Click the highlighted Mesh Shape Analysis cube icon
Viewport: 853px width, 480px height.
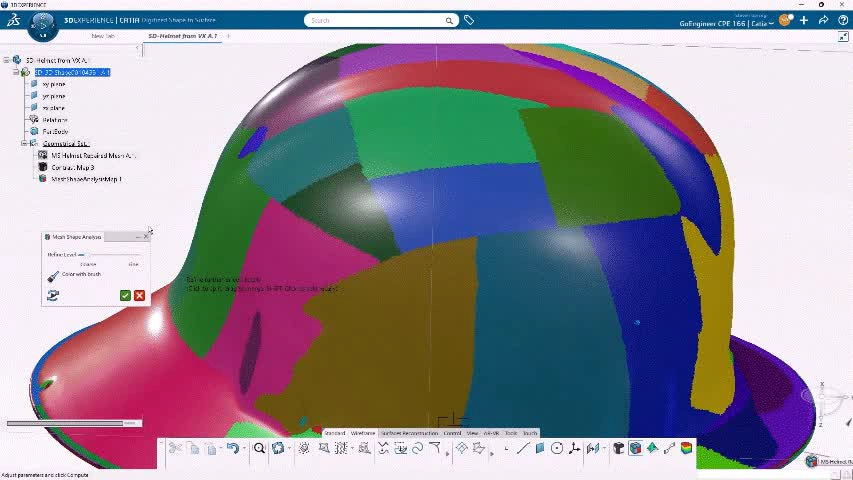pos(635,448)
